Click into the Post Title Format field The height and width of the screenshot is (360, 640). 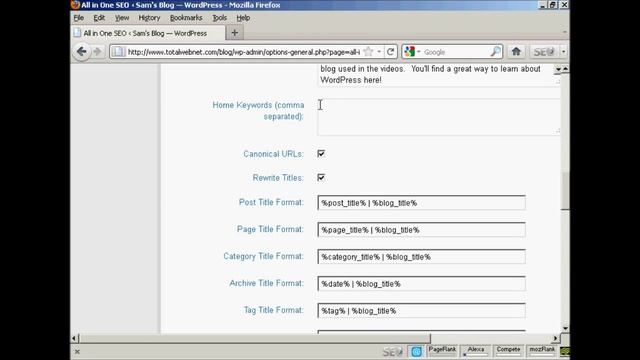click(x=421, y=203)
